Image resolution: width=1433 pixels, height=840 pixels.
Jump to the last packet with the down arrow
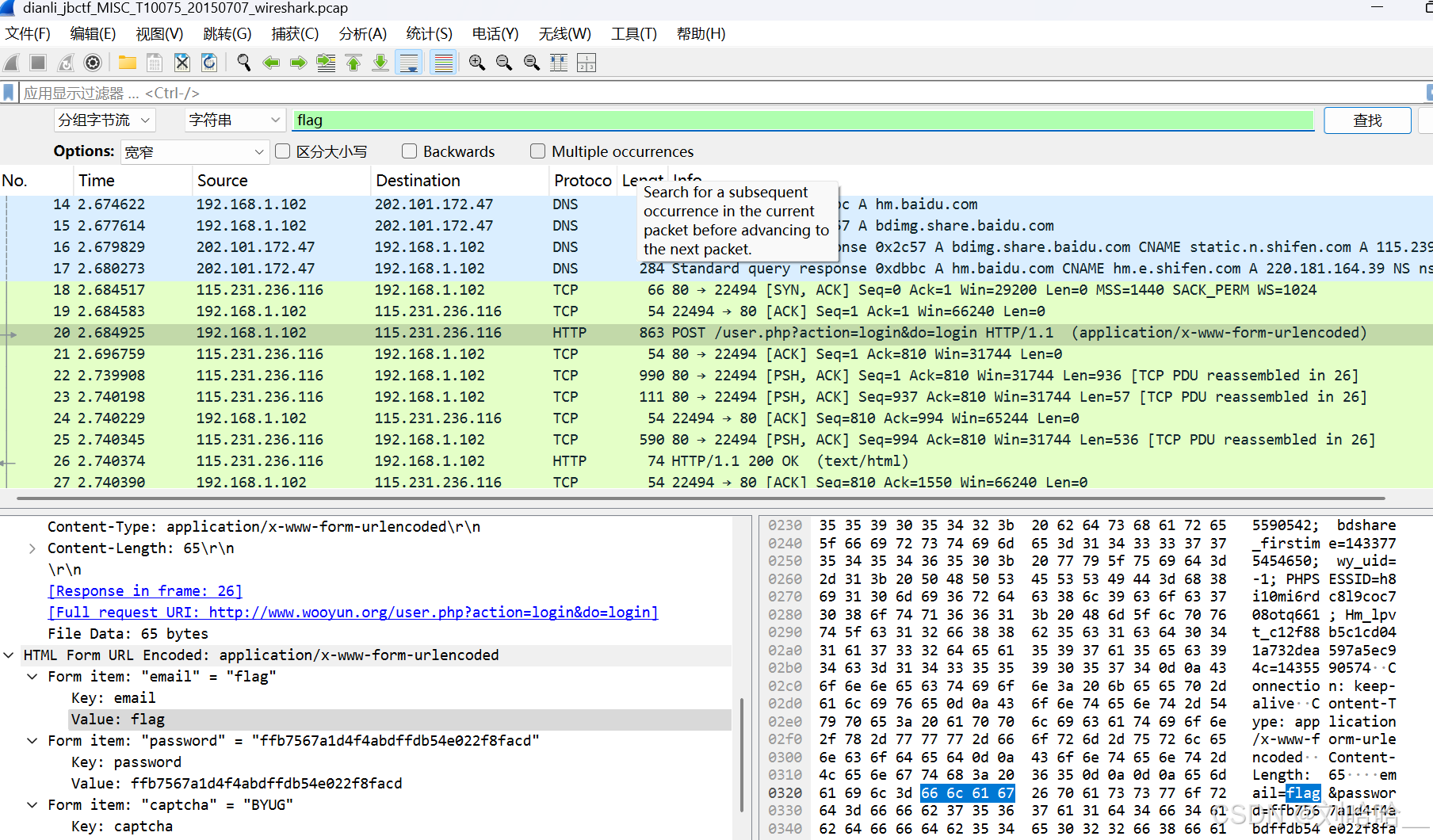coord(380,63)
